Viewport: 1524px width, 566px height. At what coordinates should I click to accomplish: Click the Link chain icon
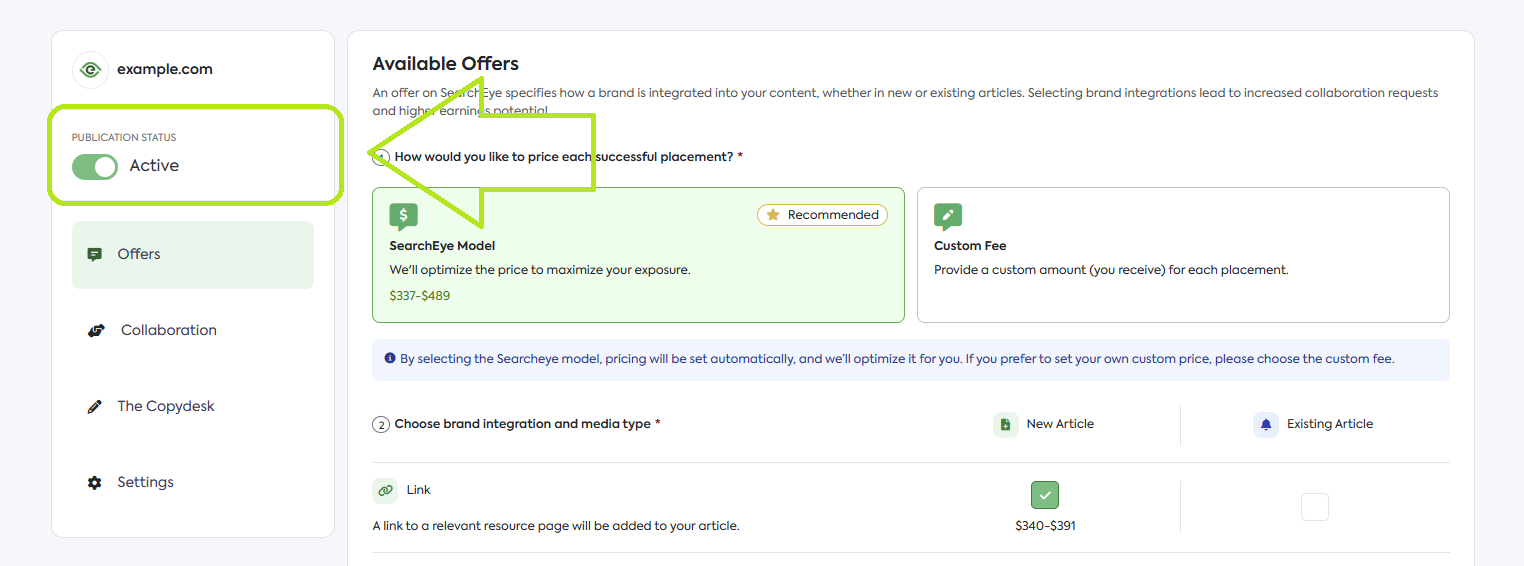click(x=385, y=491)
